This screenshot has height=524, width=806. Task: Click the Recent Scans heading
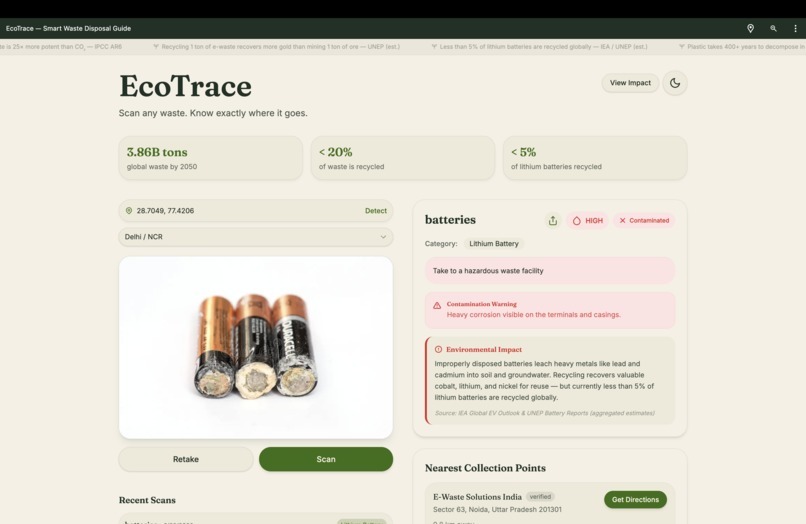[147, 500]
